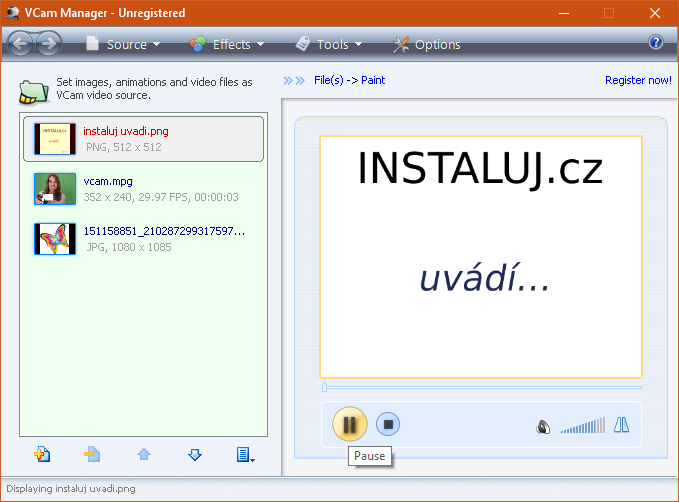The height and width of the screenshot is (502, 679).
Task: Open the playlist options list icon
Action: [245, 454]
